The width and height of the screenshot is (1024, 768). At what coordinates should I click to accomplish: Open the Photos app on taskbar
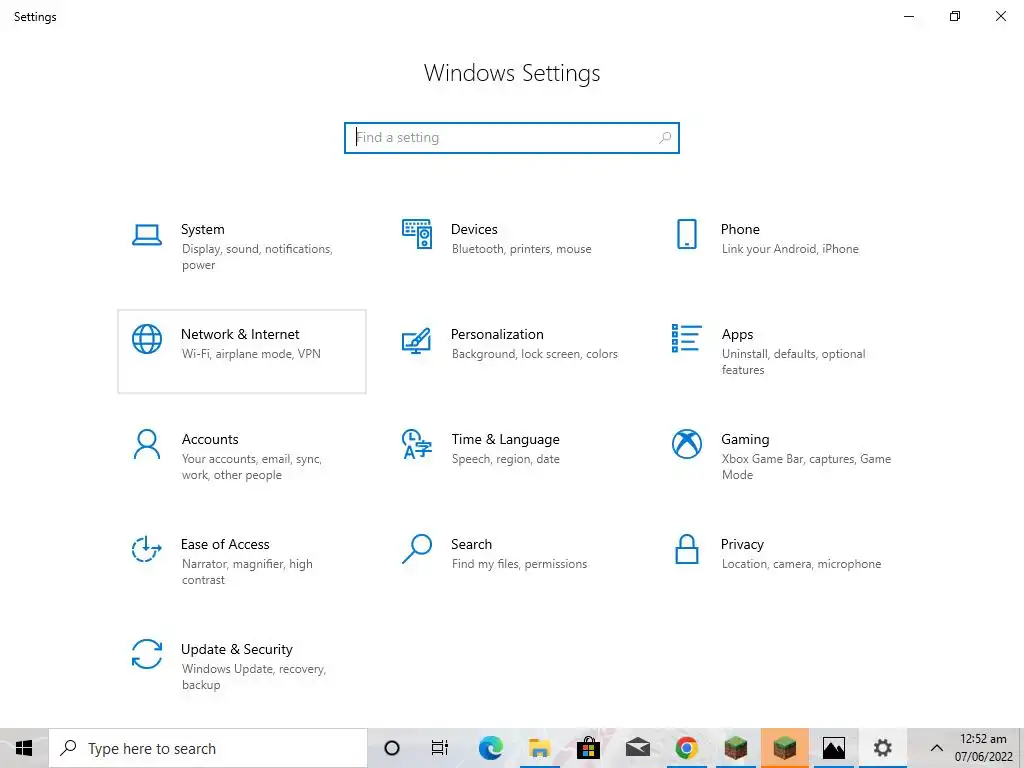click(x=834, y=748)
